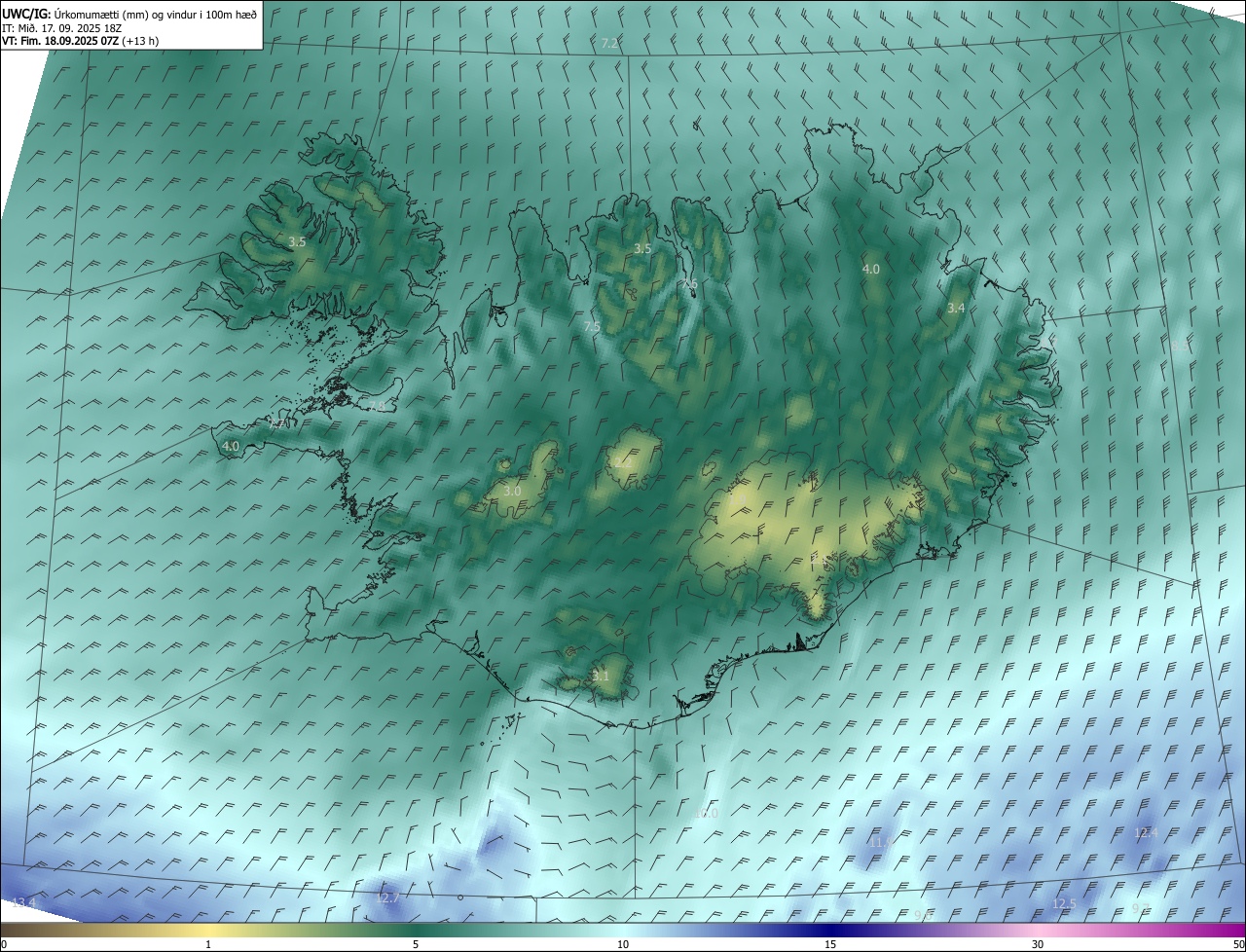Click the 10.0 value south of Iceland
The width and height of the screenshot is (1246, 952).
707,813
